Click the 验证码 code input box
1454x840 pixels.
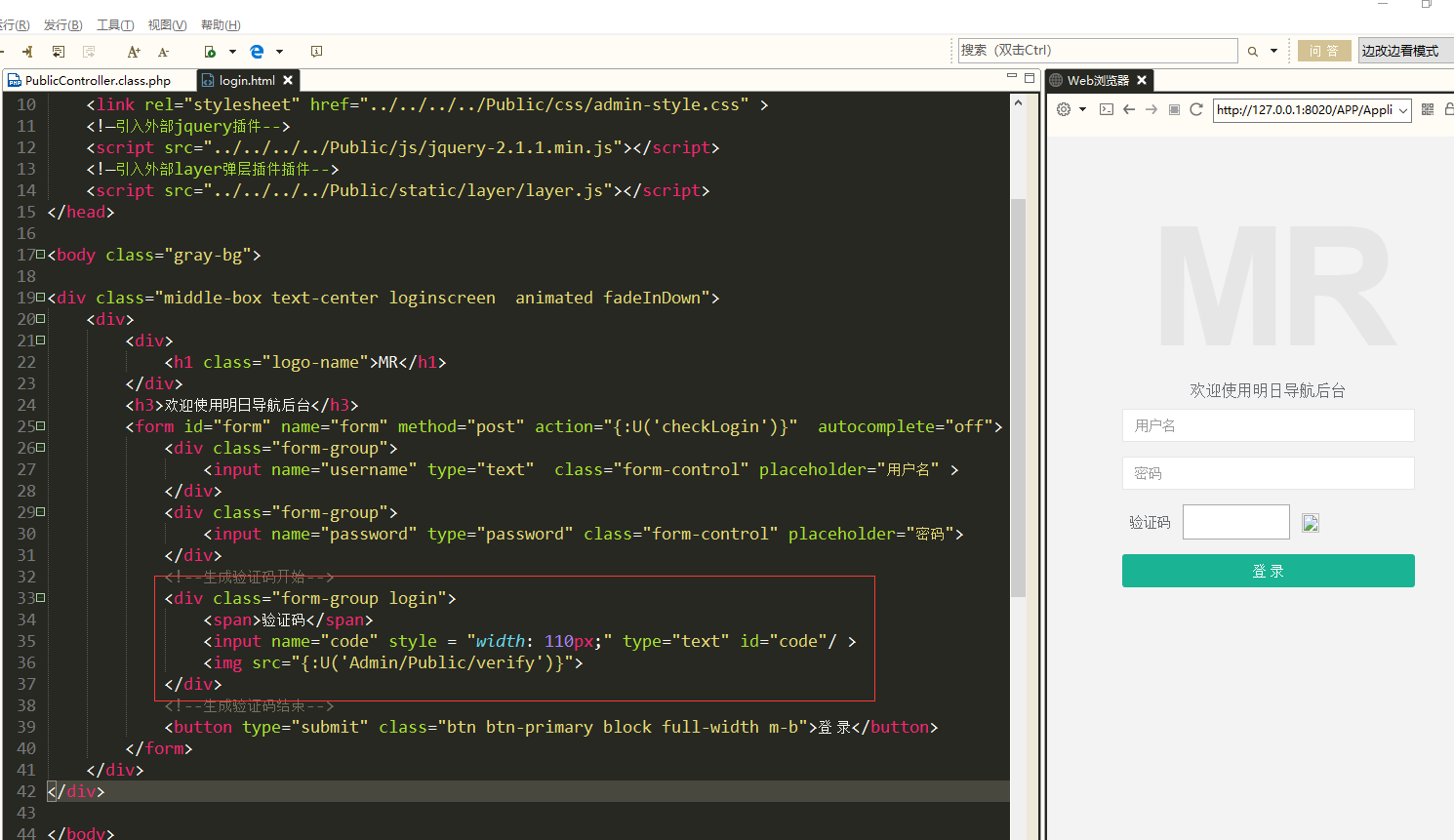[x=1236, y=522]
